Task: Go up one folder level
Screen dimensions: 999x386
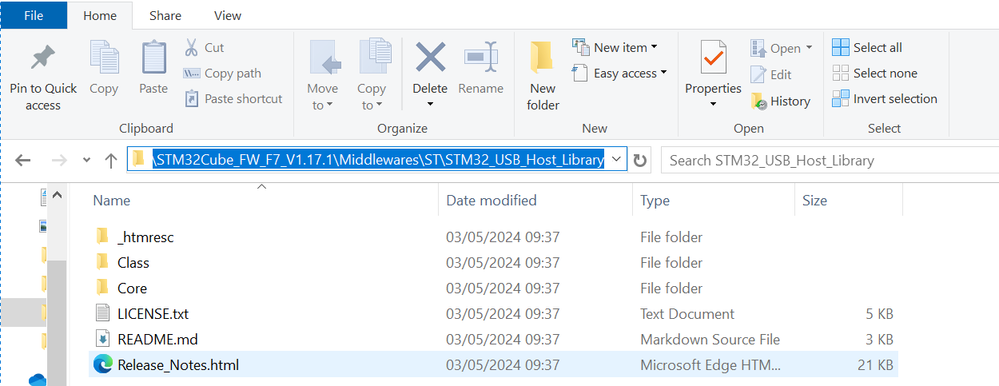Action: pos(111,161)
